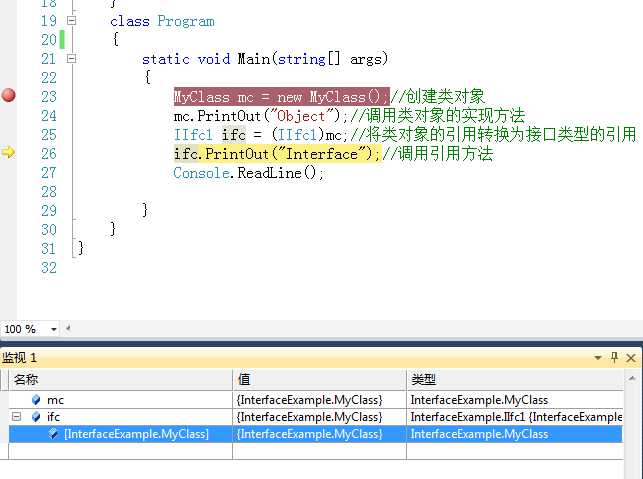
Task: Open the 100 % zoom level dropdown
Action: (53, 329)
